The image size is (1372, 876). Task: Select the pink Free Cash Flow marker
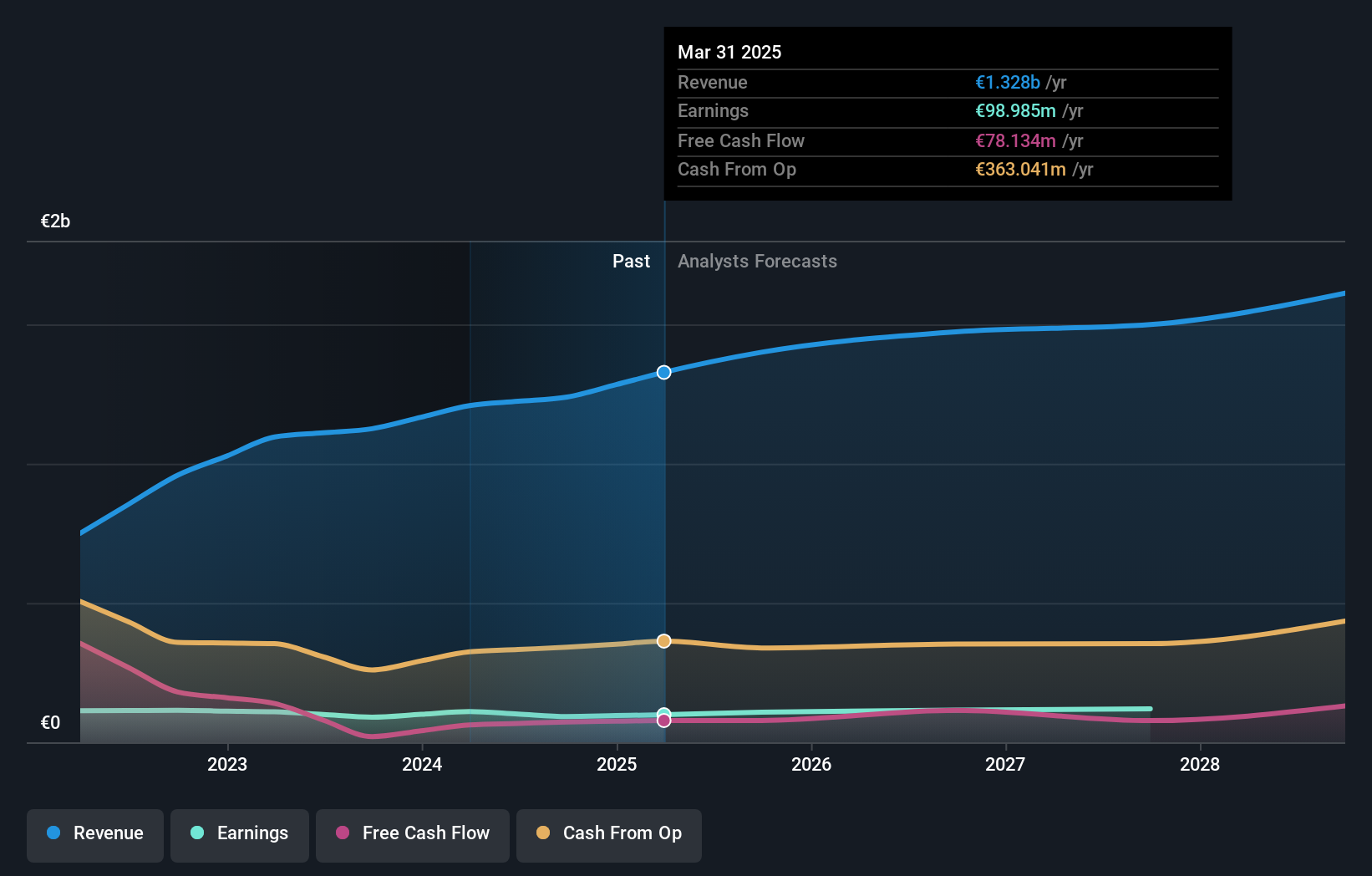tap(663, 720)
